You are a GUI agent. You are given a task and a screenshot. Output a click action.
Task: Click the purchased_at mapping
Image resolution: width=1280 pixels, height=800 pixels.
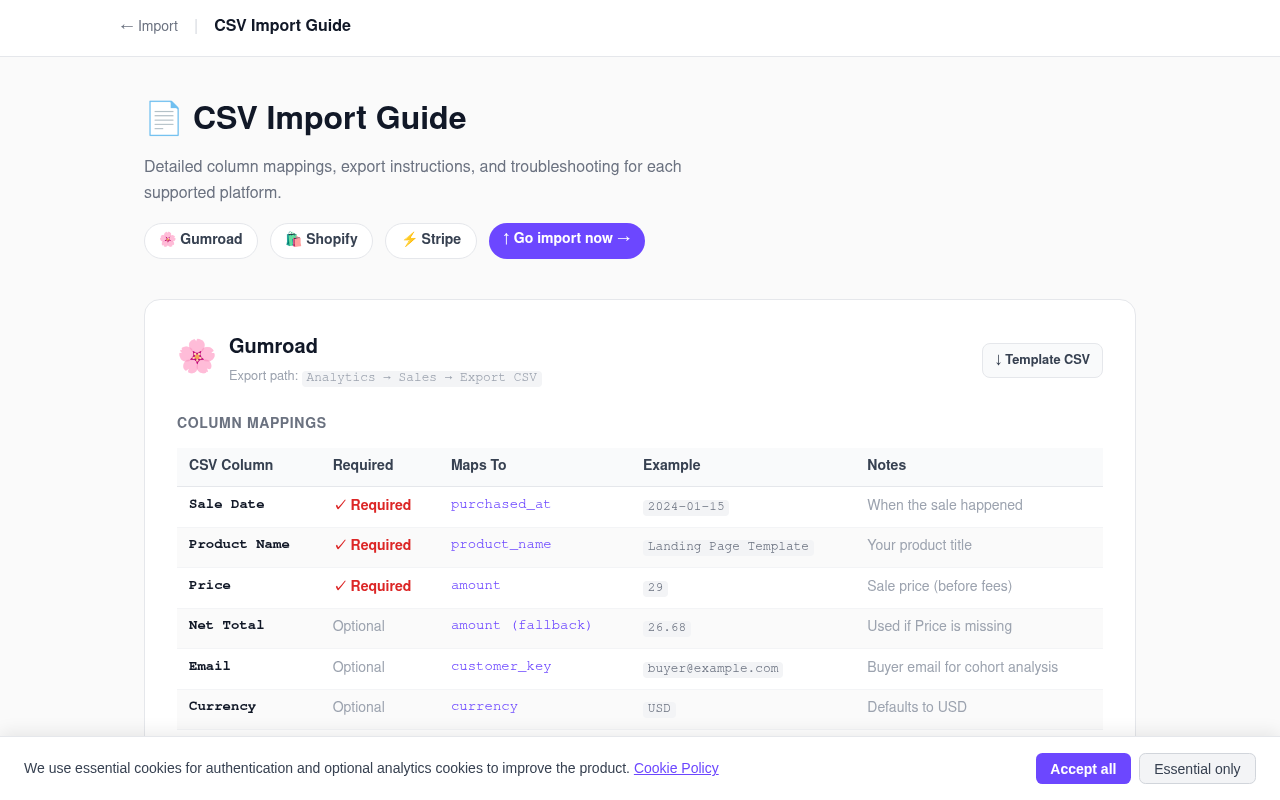pyautogui.click(x=501, y=505)
